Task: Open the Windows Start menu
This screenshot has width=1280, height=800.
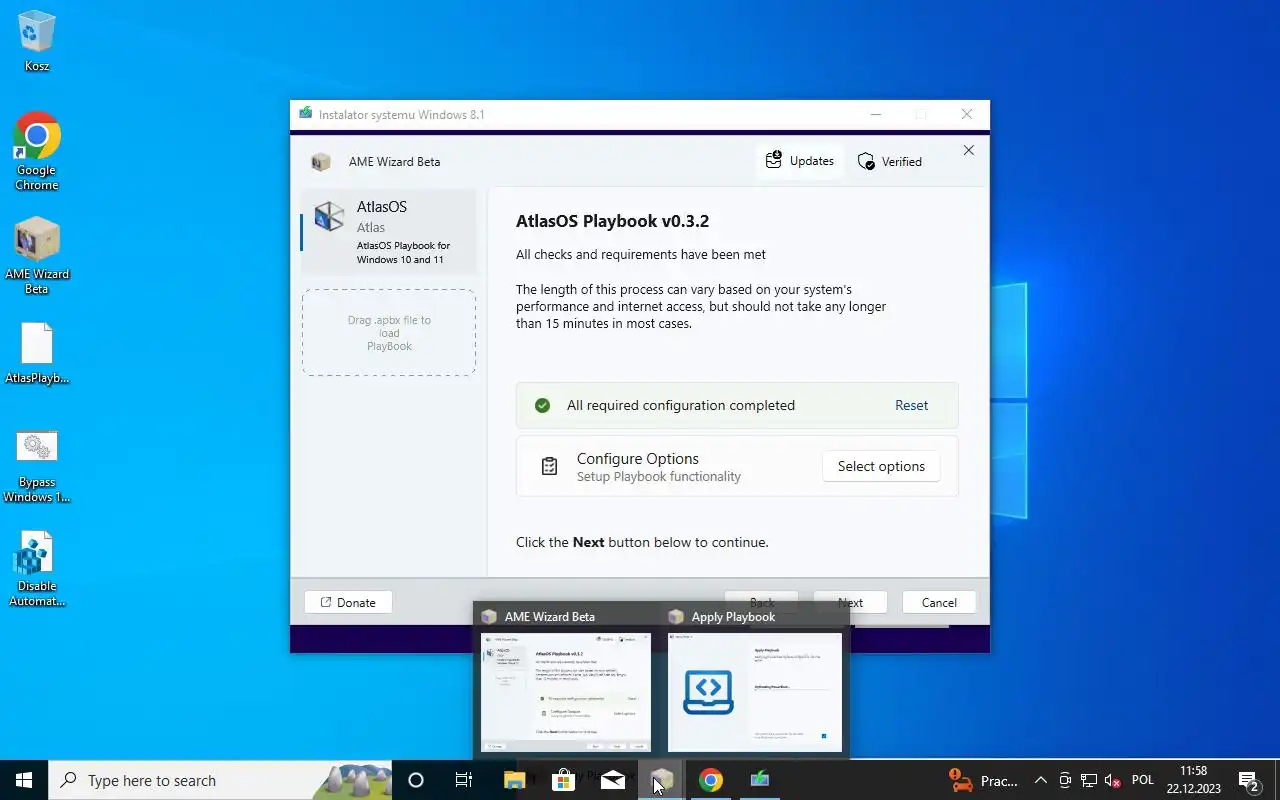Action: click(24, 780)
